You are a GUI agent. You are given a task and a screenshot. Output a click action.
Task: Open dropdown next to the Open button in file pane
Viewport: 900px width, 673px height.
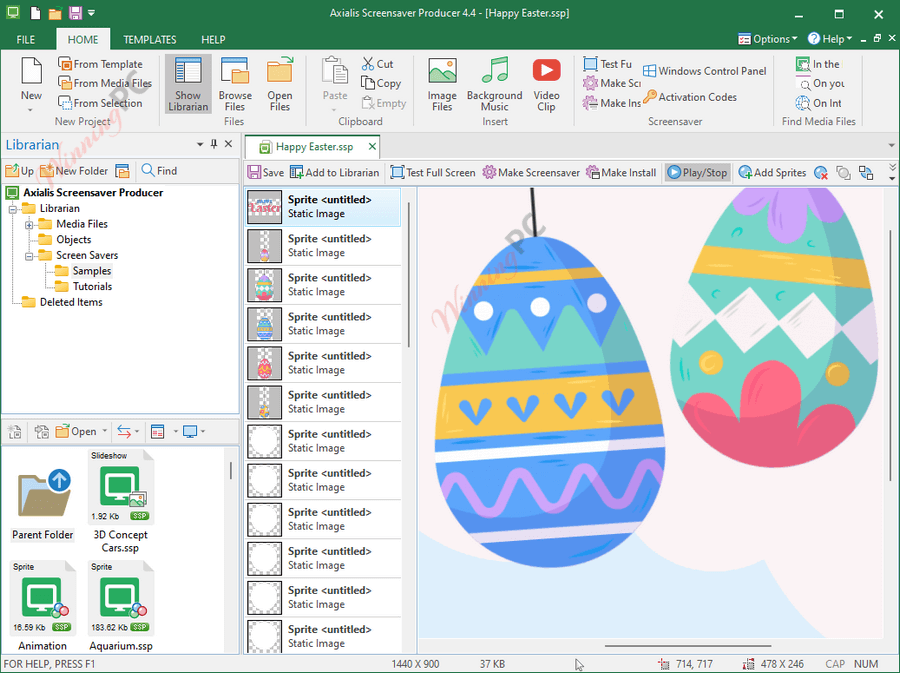click(104, 431)
